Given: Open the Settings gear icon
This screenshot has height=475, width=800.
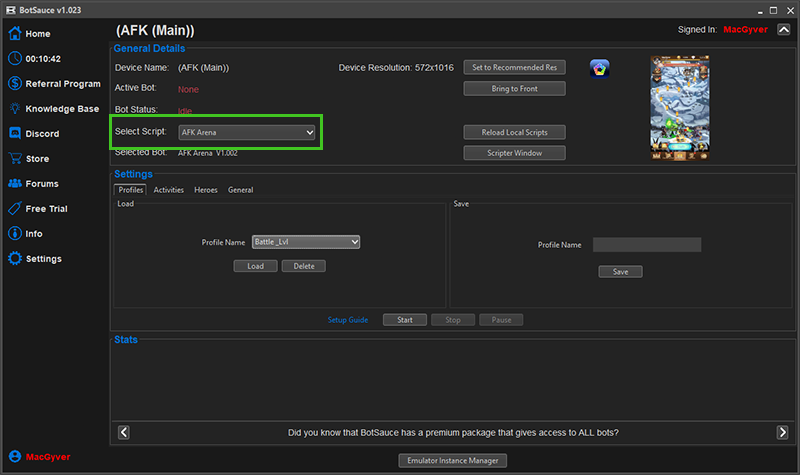Looking at the screenshot, I should pyautogui.click(x=15, y=259).
